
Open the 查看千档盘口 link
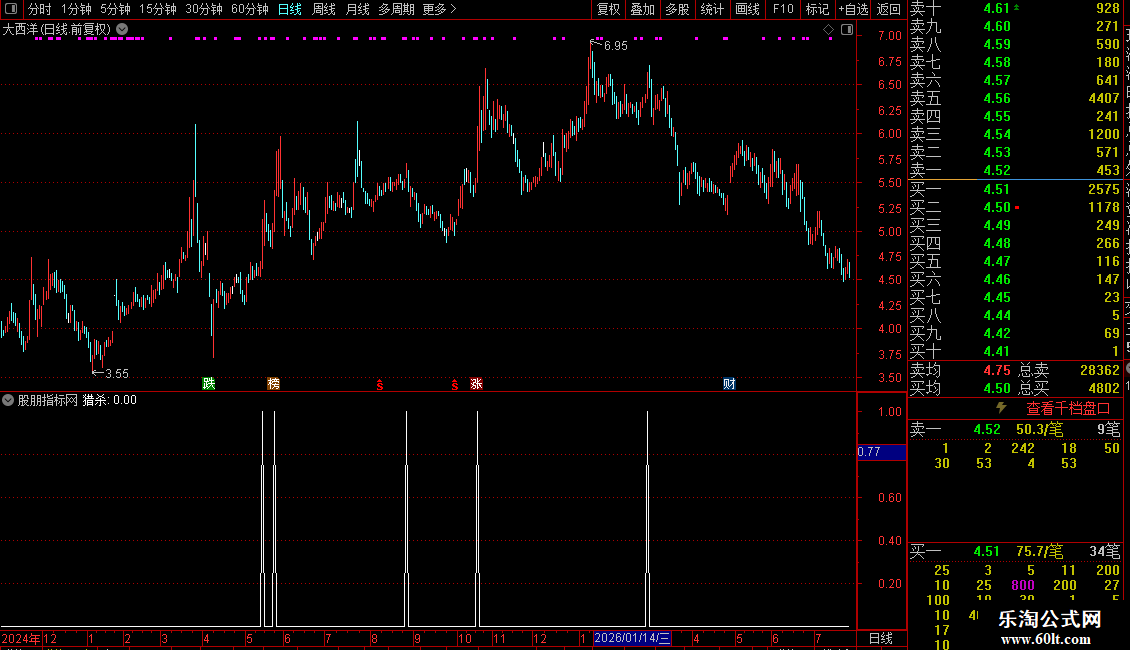tap(1068, 409)
